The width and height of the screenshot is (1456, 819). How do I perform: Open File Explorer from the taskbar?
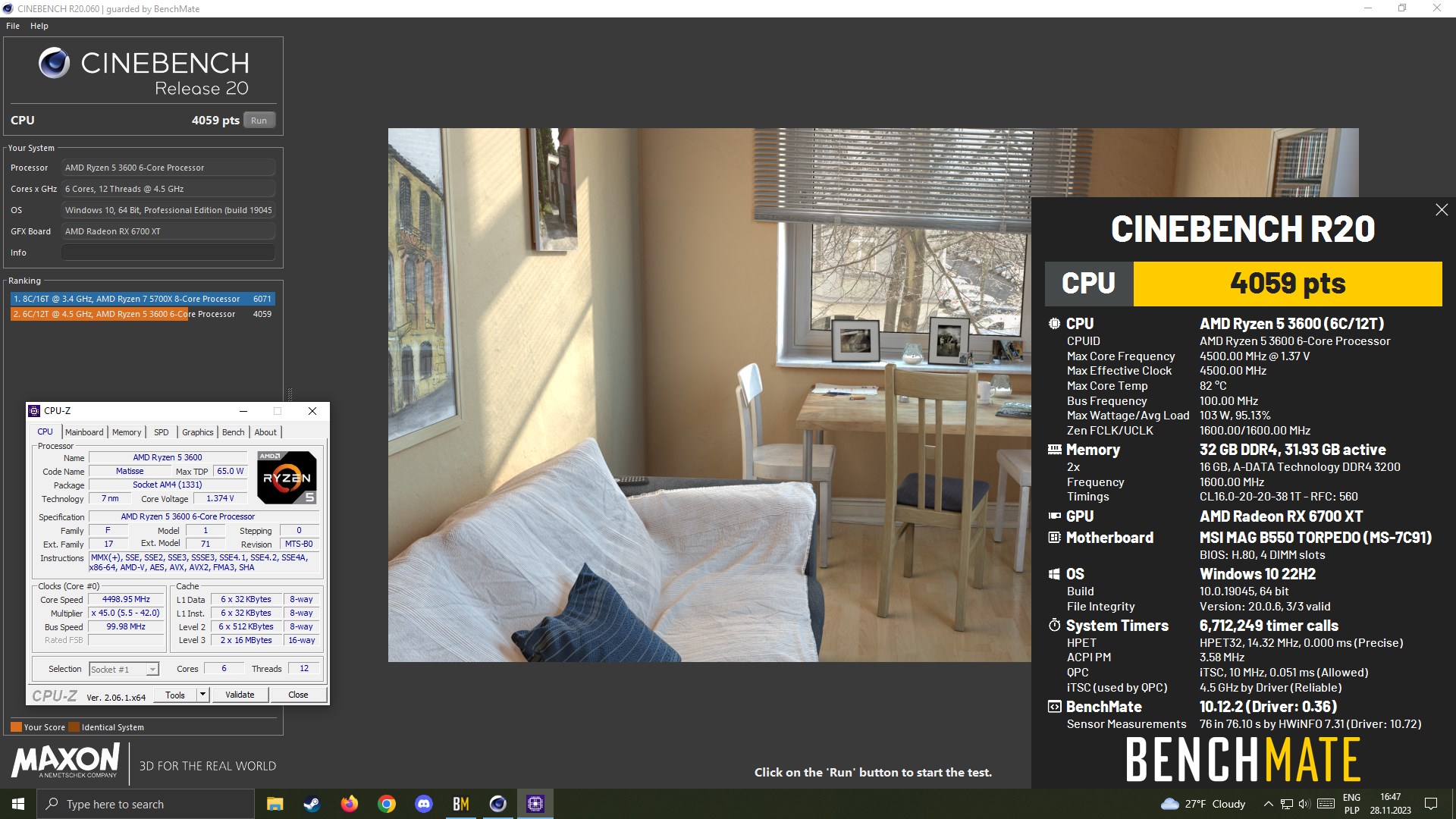(x=275, y=804)
